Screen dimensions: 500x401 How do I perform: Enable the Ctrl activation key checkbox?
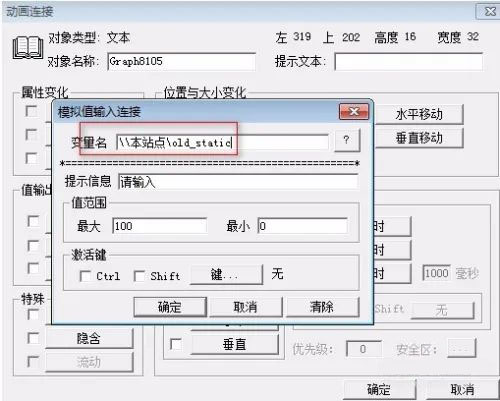pos(85,276)
